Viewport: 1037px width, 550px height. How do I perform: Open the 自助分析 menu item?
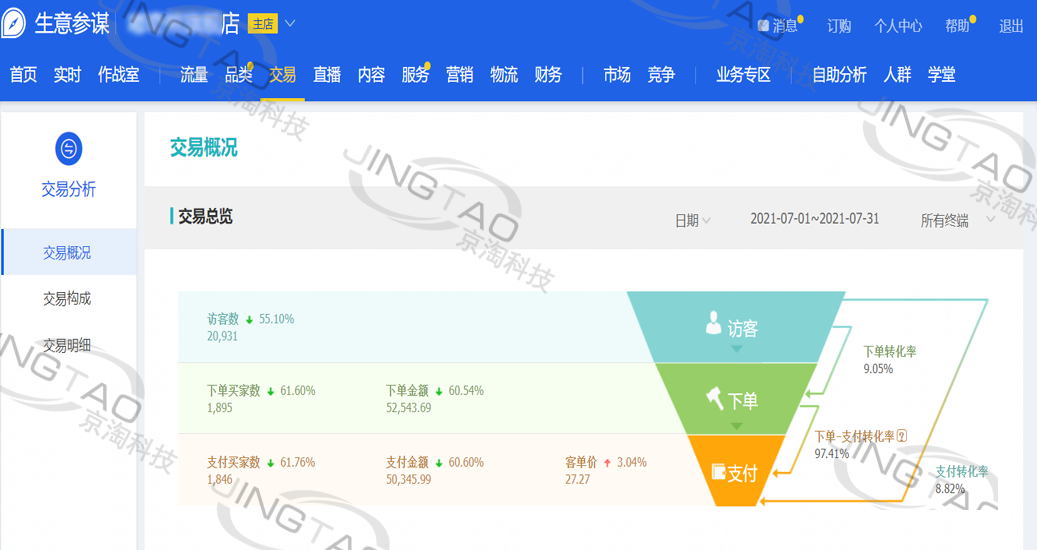(x=839, y=75)
